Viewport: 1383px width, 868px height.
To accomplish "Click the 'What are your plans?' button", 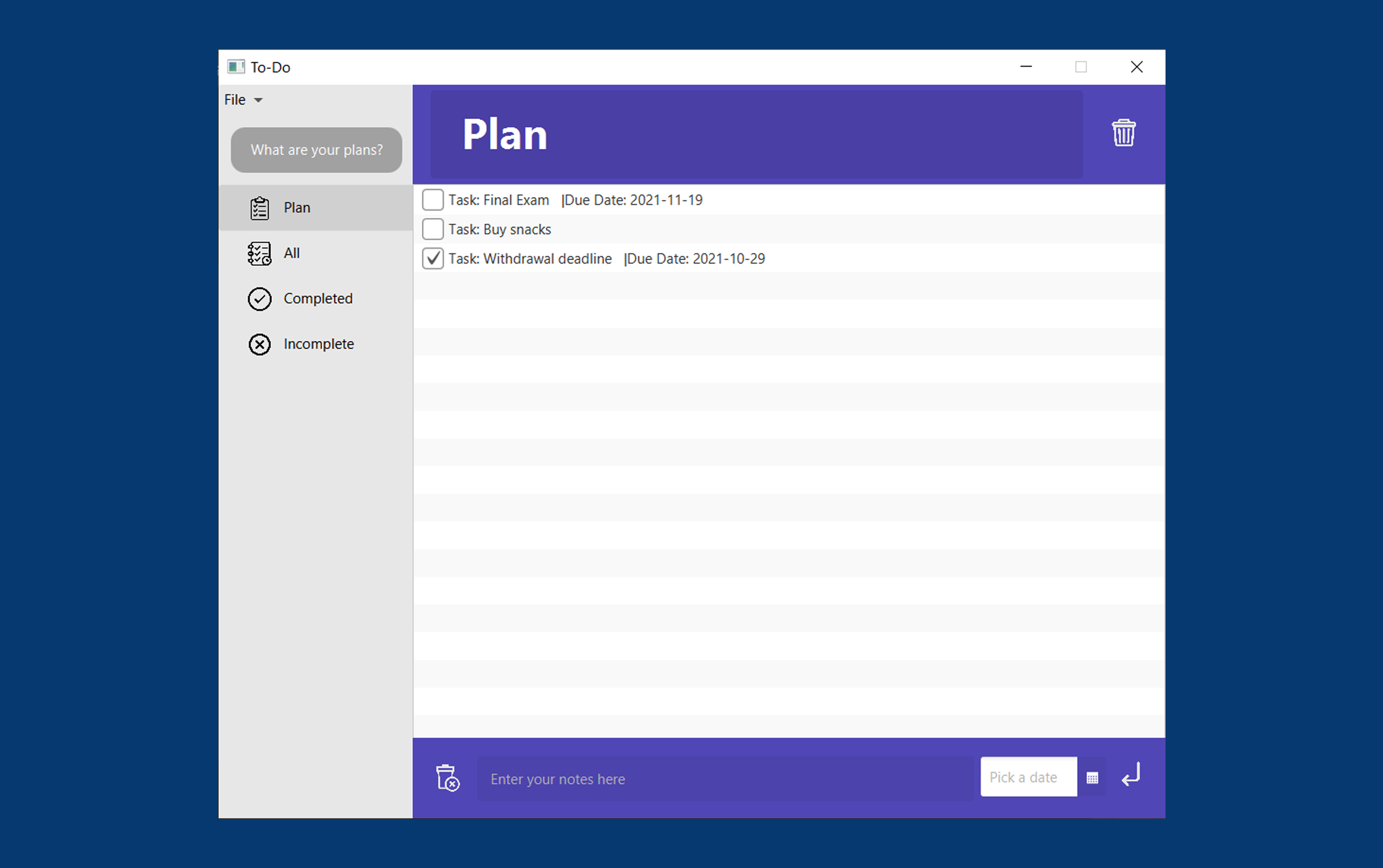I will [316, 150].
